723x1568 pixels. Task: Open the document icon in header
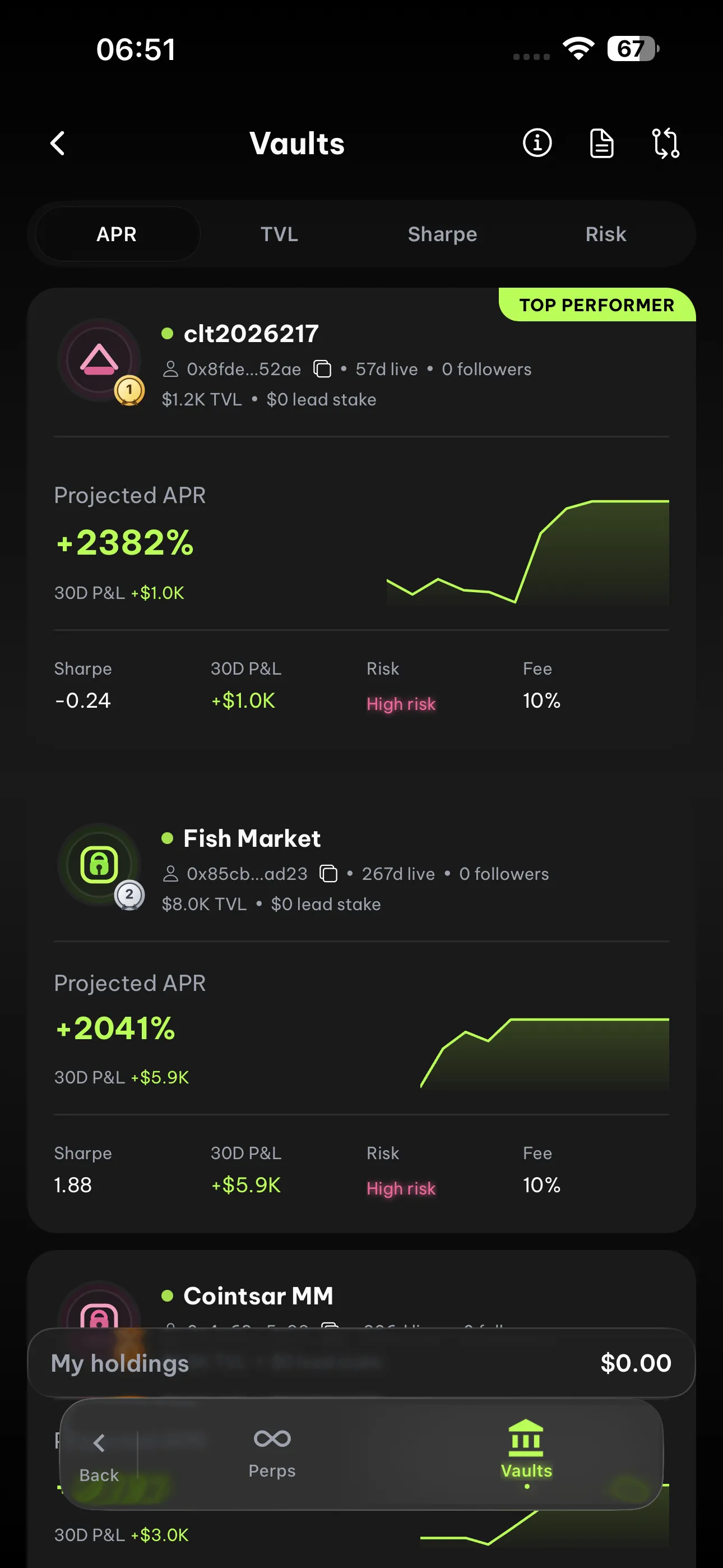[x=601, y=144]
